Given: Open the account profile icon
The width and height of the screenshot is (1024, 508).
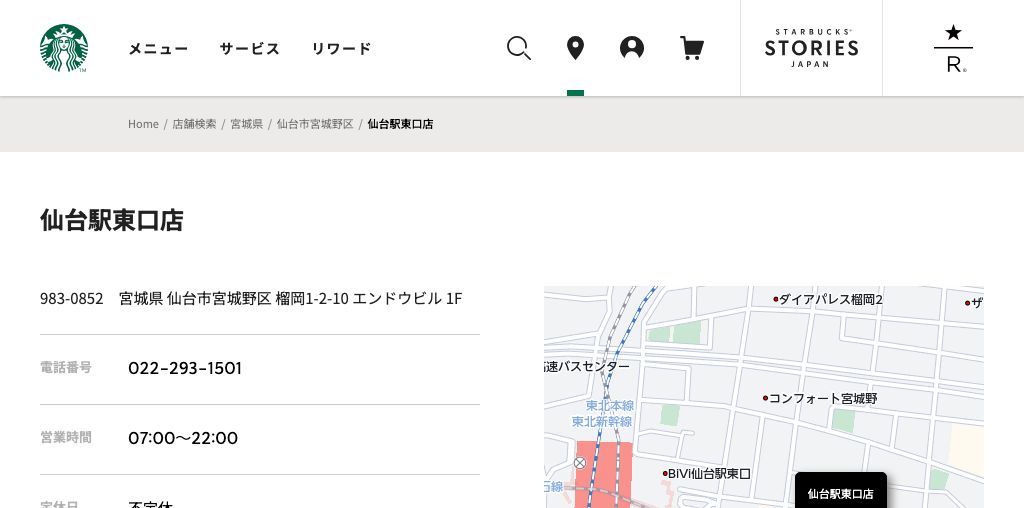Looking at the screenshot, I should (632, 48).
